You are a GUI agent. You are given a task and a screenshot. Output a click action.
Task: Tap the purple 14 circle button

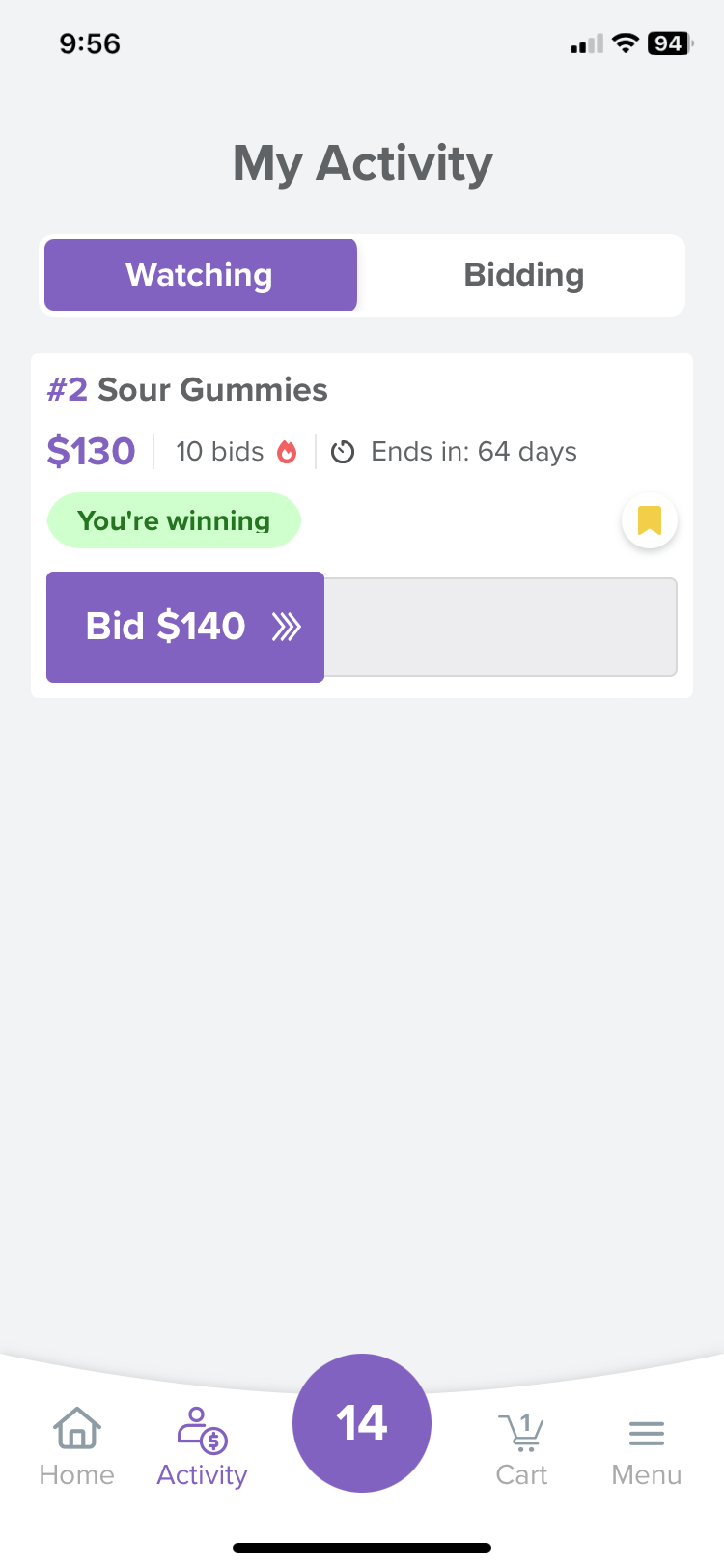[x=362, y=1423]
